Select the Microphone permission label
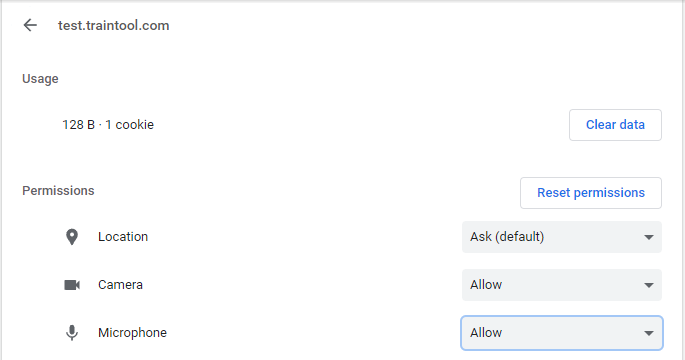The width and height of the screenshot is (685, 360). click(132, 333)
